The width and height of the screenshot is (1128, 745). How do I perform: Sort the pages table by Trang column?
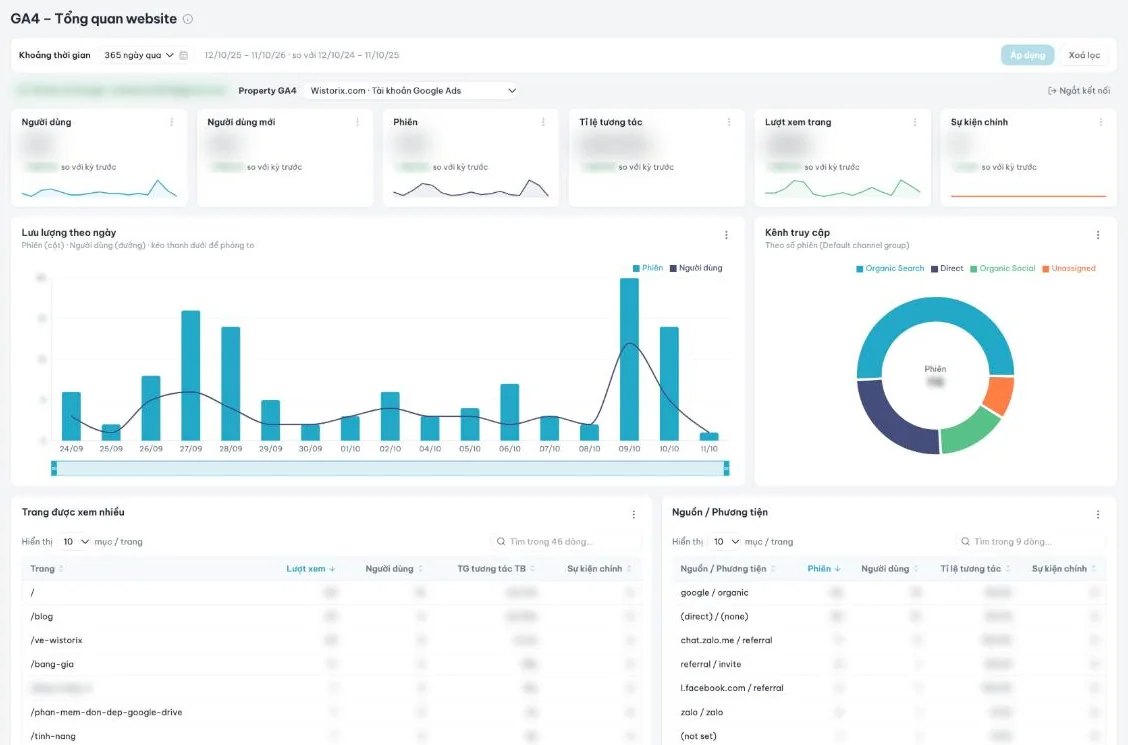tap(47, 569)
